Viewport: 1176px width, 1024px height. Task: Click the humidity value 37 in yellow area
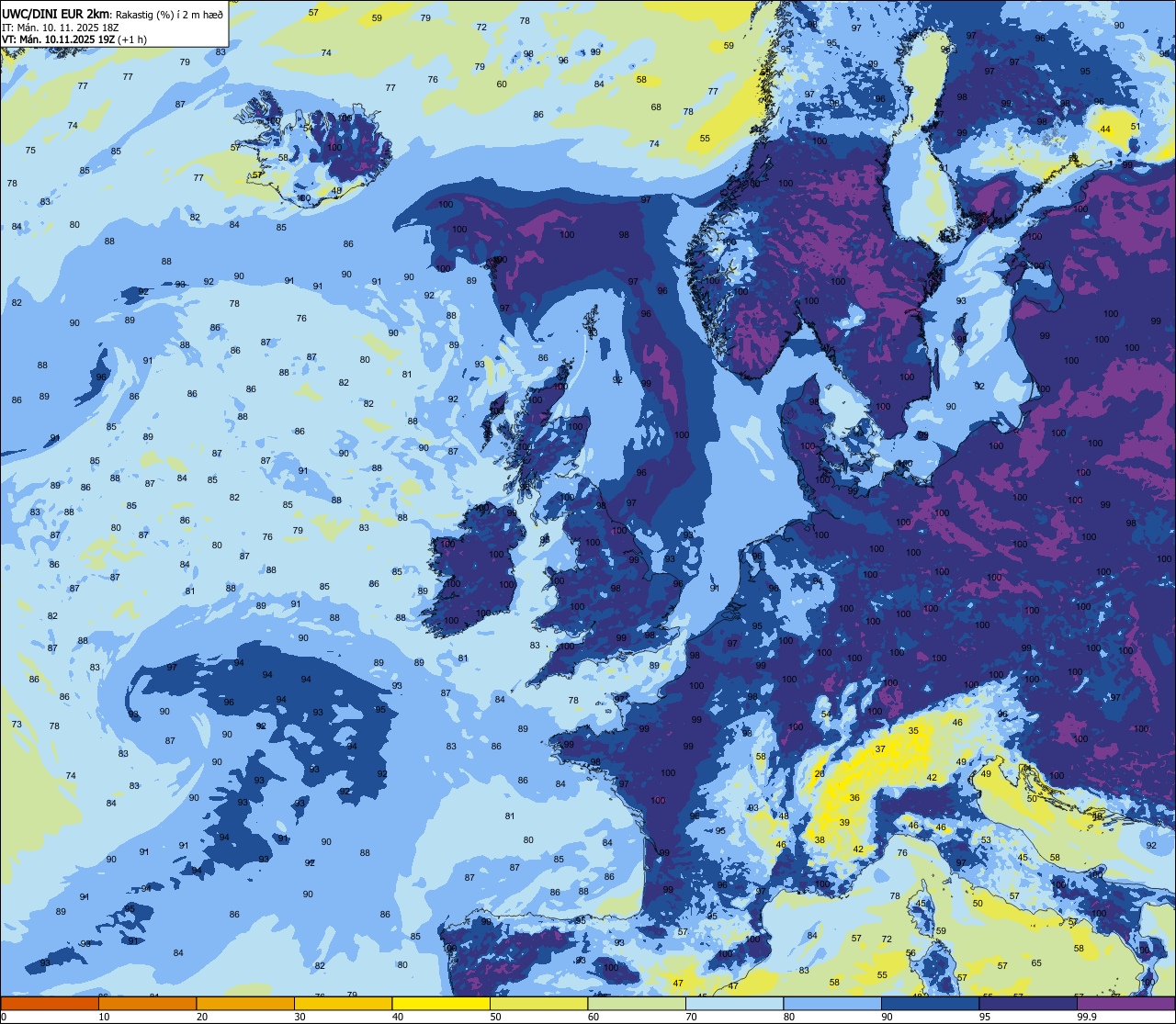880,749
